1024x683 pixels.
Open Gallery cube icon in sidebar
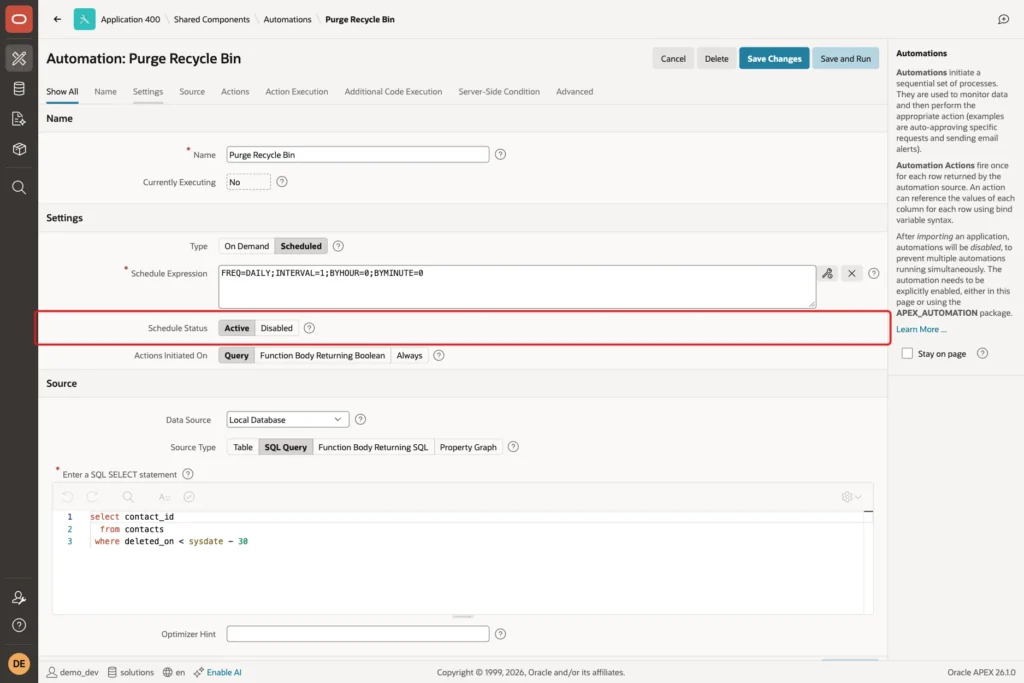click(x=19, y=149)
